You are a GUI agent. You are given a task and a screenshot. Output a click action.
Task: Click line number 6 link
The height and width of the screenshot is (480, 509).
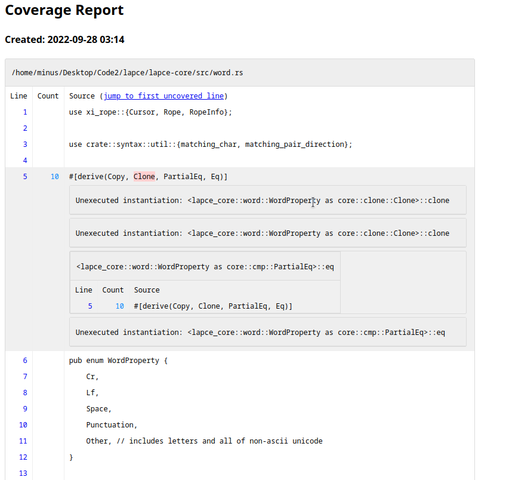[25, 360]
